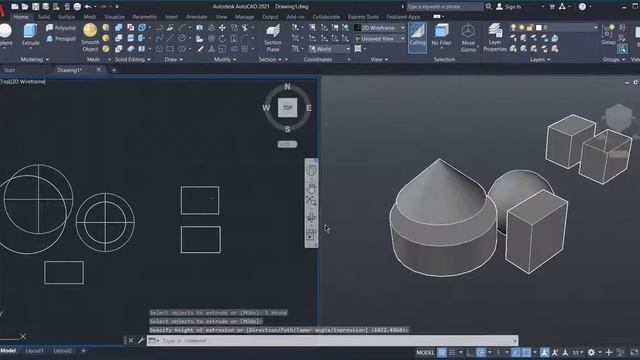Switch to Layout1 tab
Screen dimensions: 640x360
tap(34, 351)
